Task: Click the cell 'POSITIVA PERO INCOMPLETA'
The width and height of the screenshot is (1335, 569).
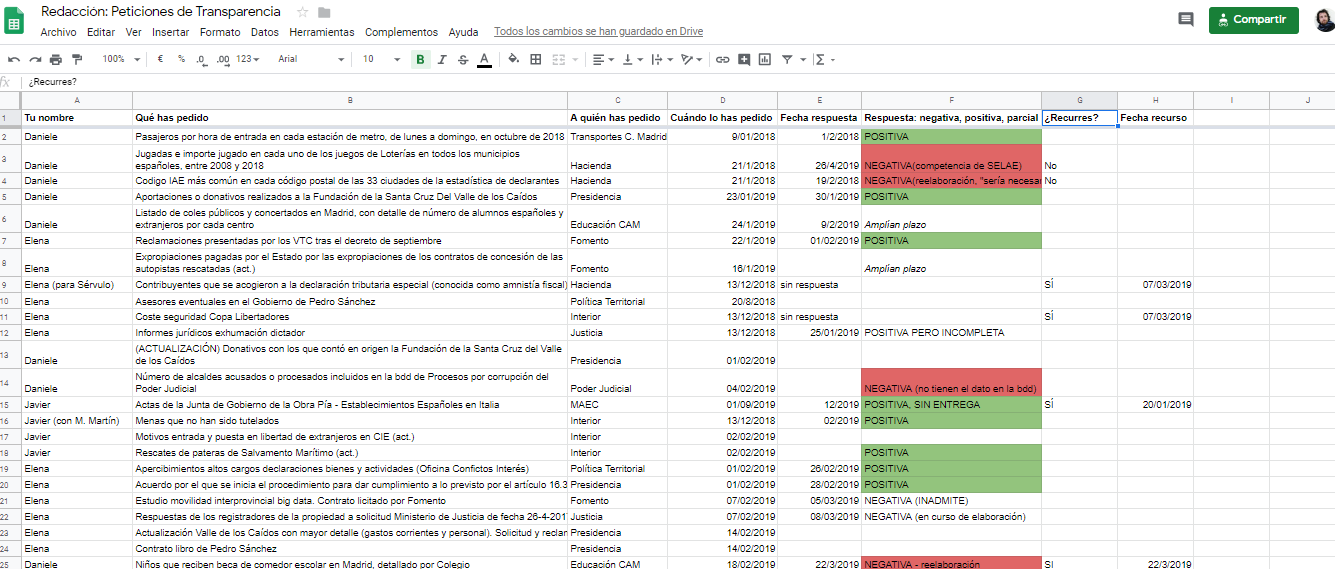Action: (x=951, y=333)
